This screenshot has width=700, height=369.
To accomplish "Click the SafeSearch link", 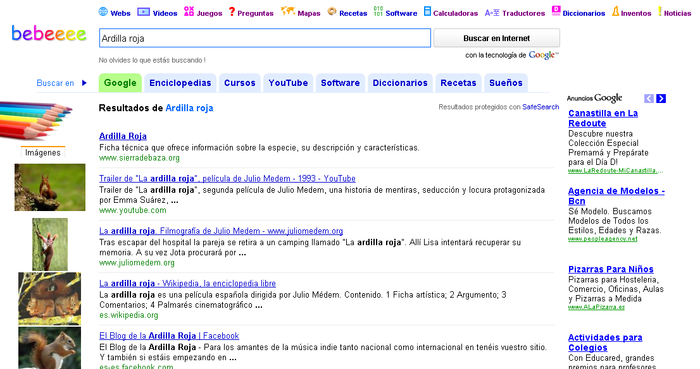I will coord(541,107).
